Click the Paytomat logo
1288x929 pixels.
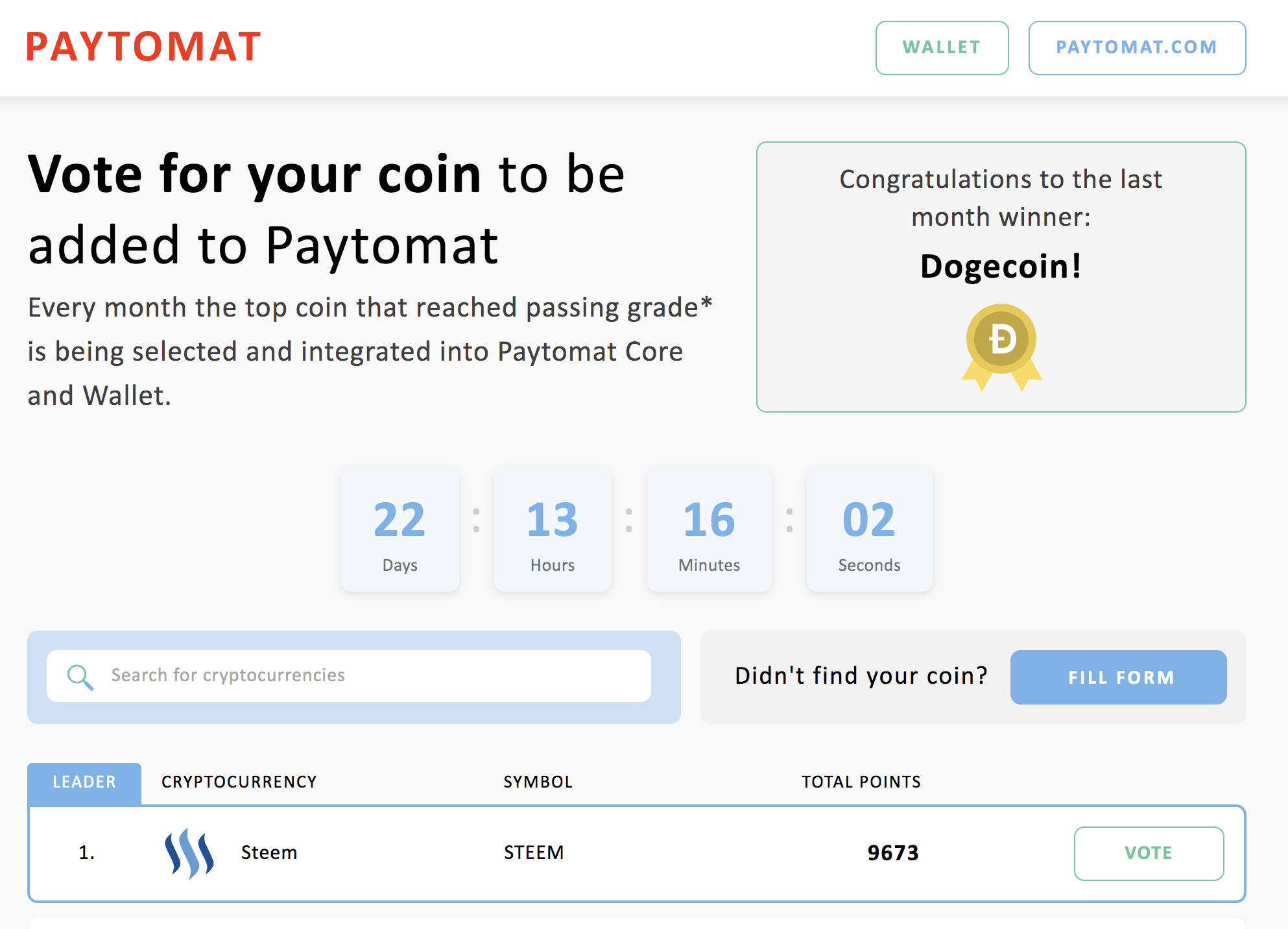pyautogui.click(x=143, y=47)
